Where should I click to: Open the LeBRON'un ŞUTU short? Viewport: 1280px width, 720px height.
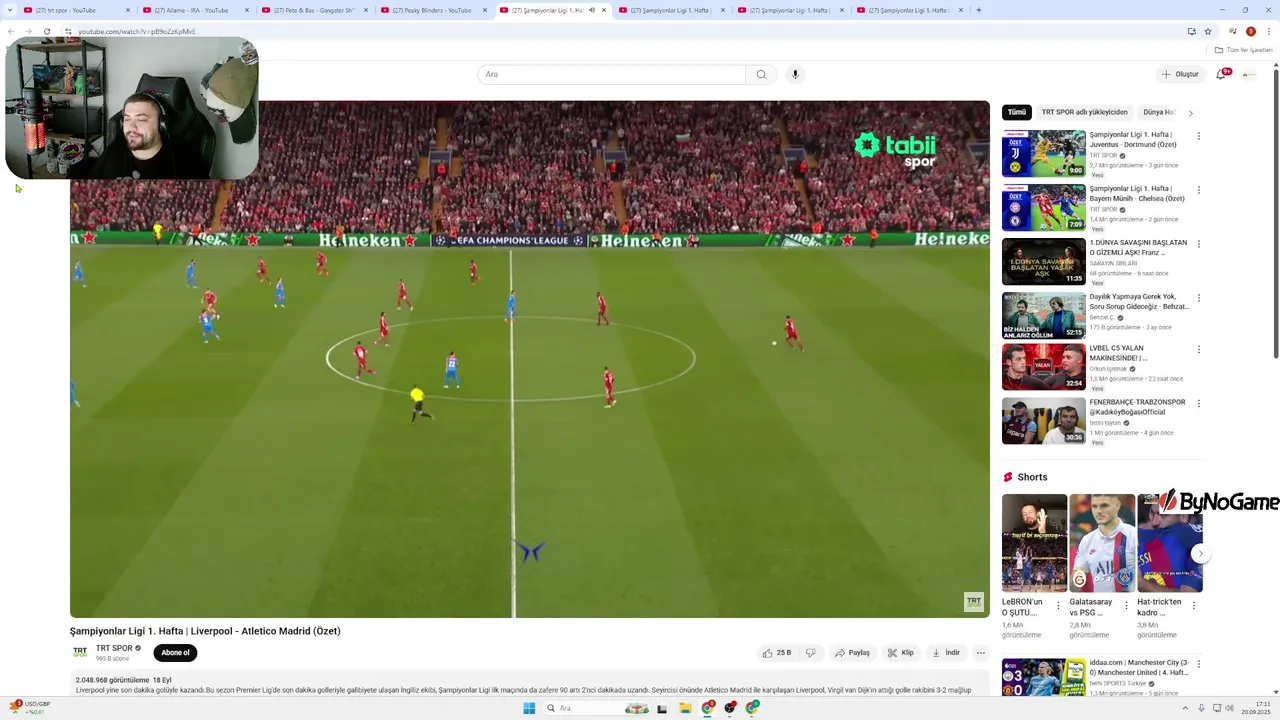(1034, 543)
